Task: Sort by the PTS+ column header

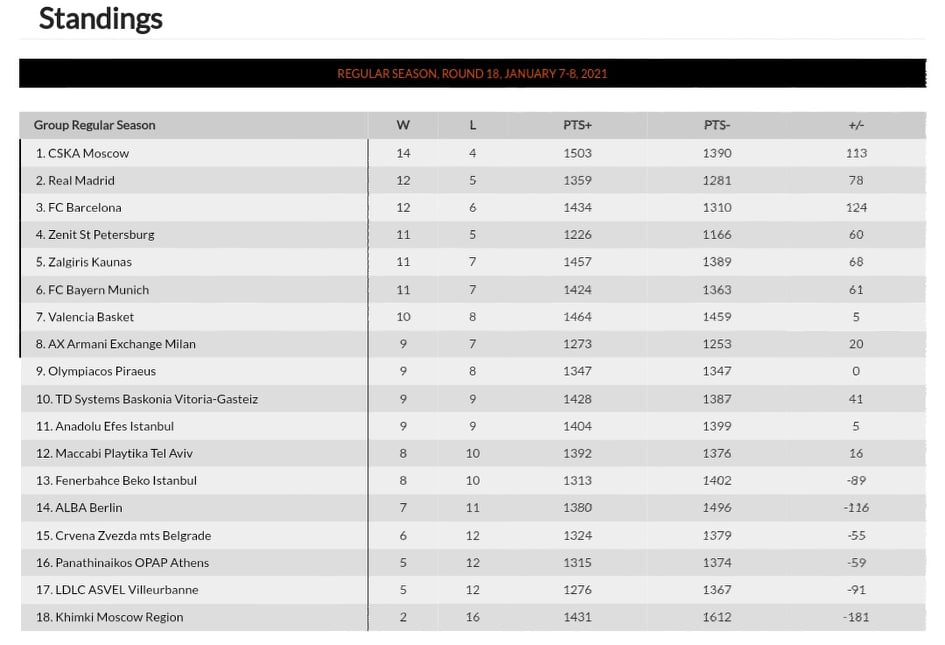Action: [x=577, y=125]
